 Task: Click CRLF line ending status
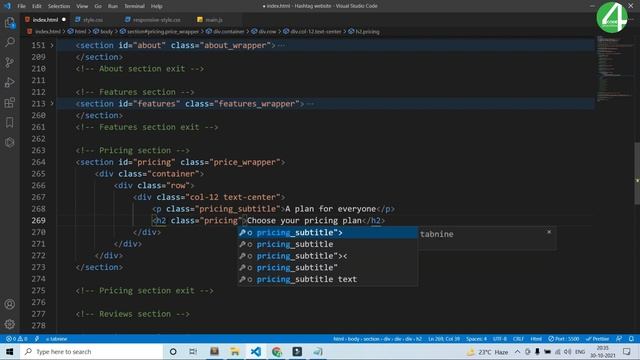518,339
